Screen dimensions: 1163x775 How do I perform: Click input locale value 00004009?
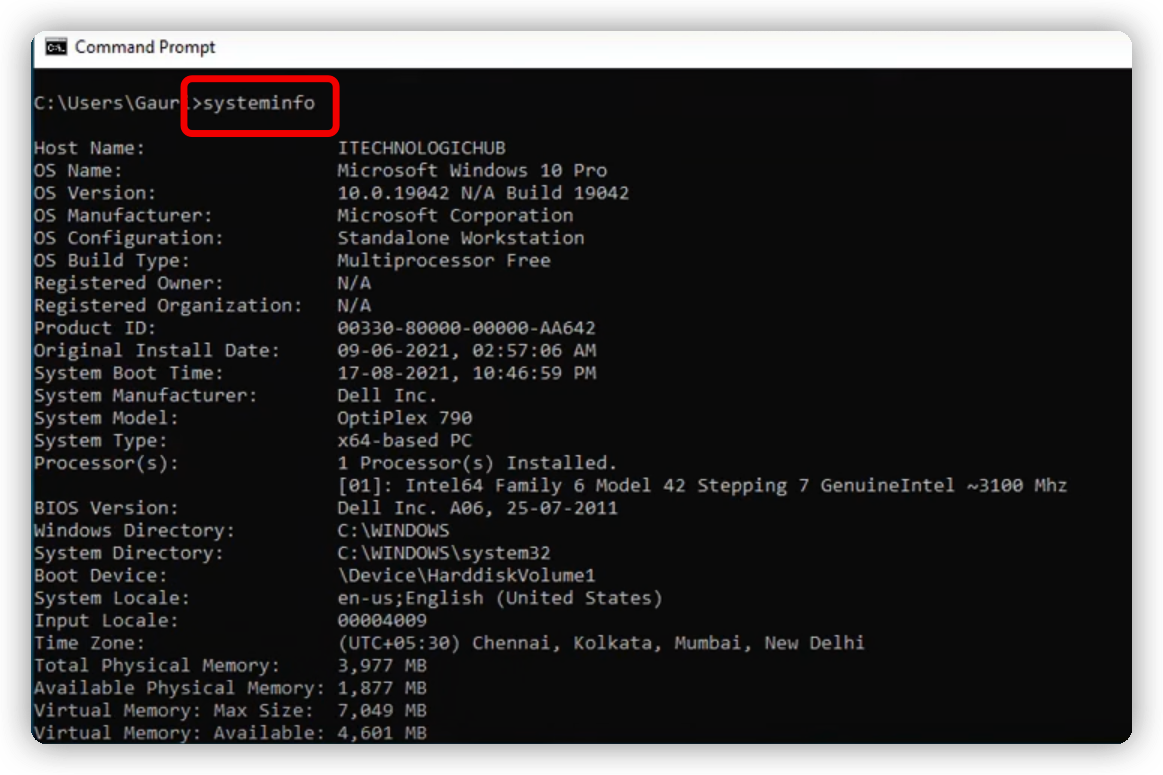[x=382, y=621]
